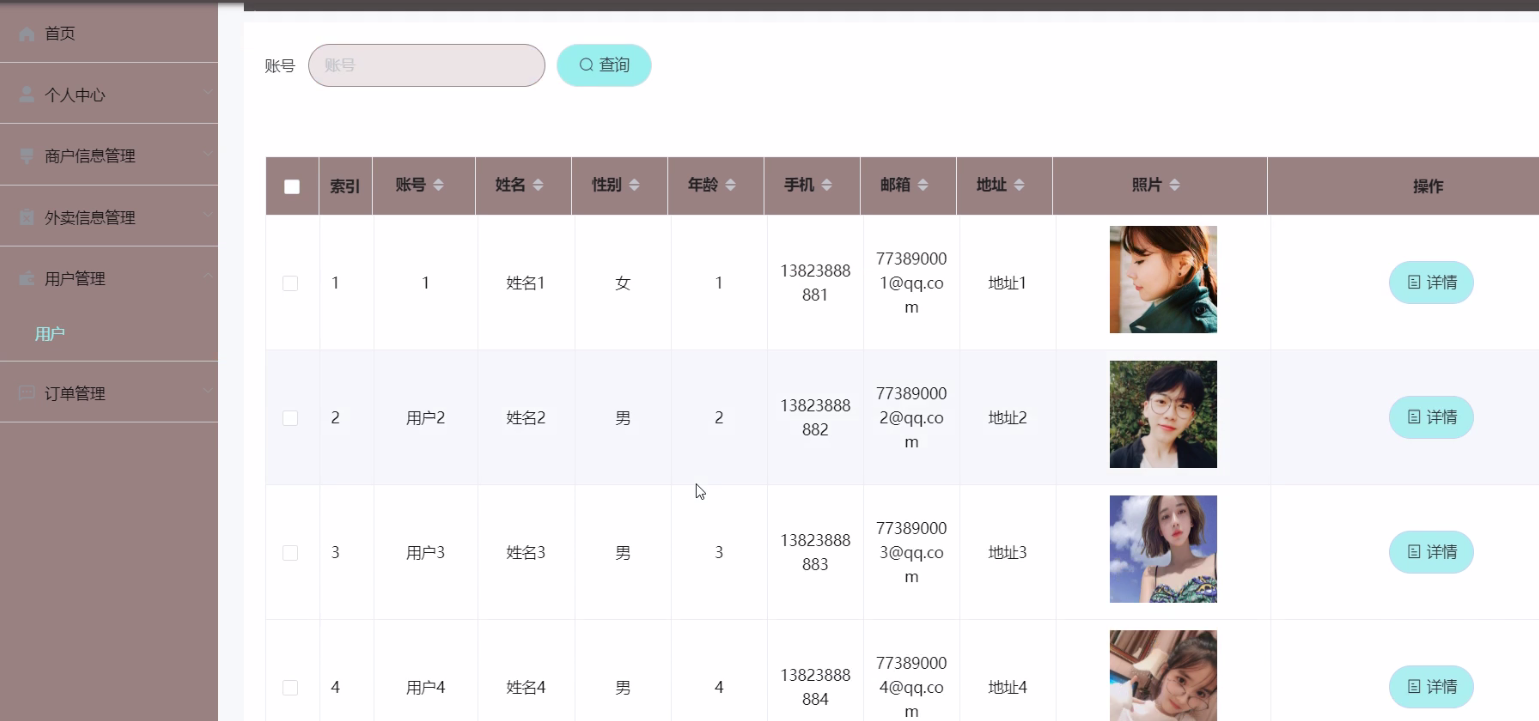This screenshot has width=1539, height=721.
Task: Expand the 商户信息管理 menu chevron
Action: click(x=207, y=154)
